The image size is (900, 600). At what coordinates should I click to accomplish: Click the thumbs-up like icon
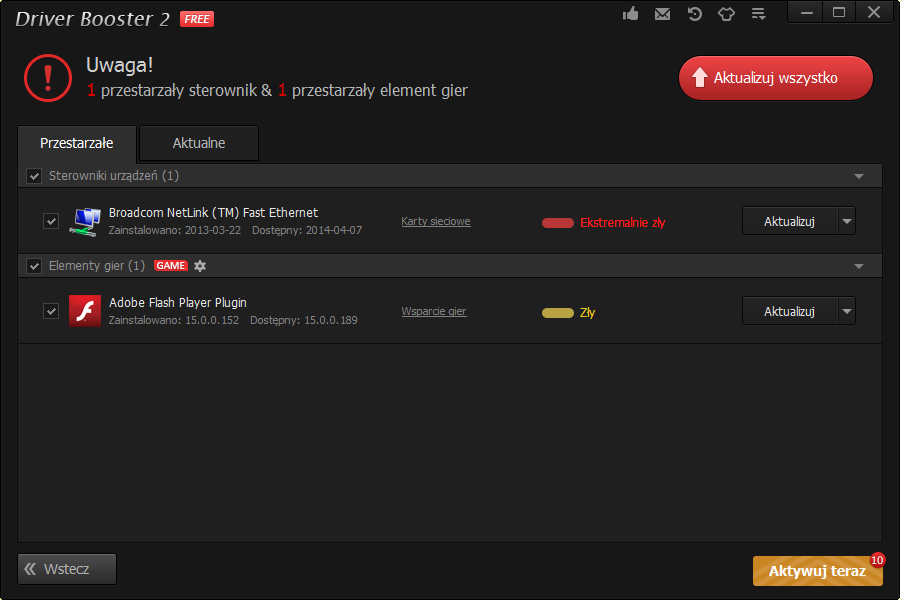click(x=630, y=13)
